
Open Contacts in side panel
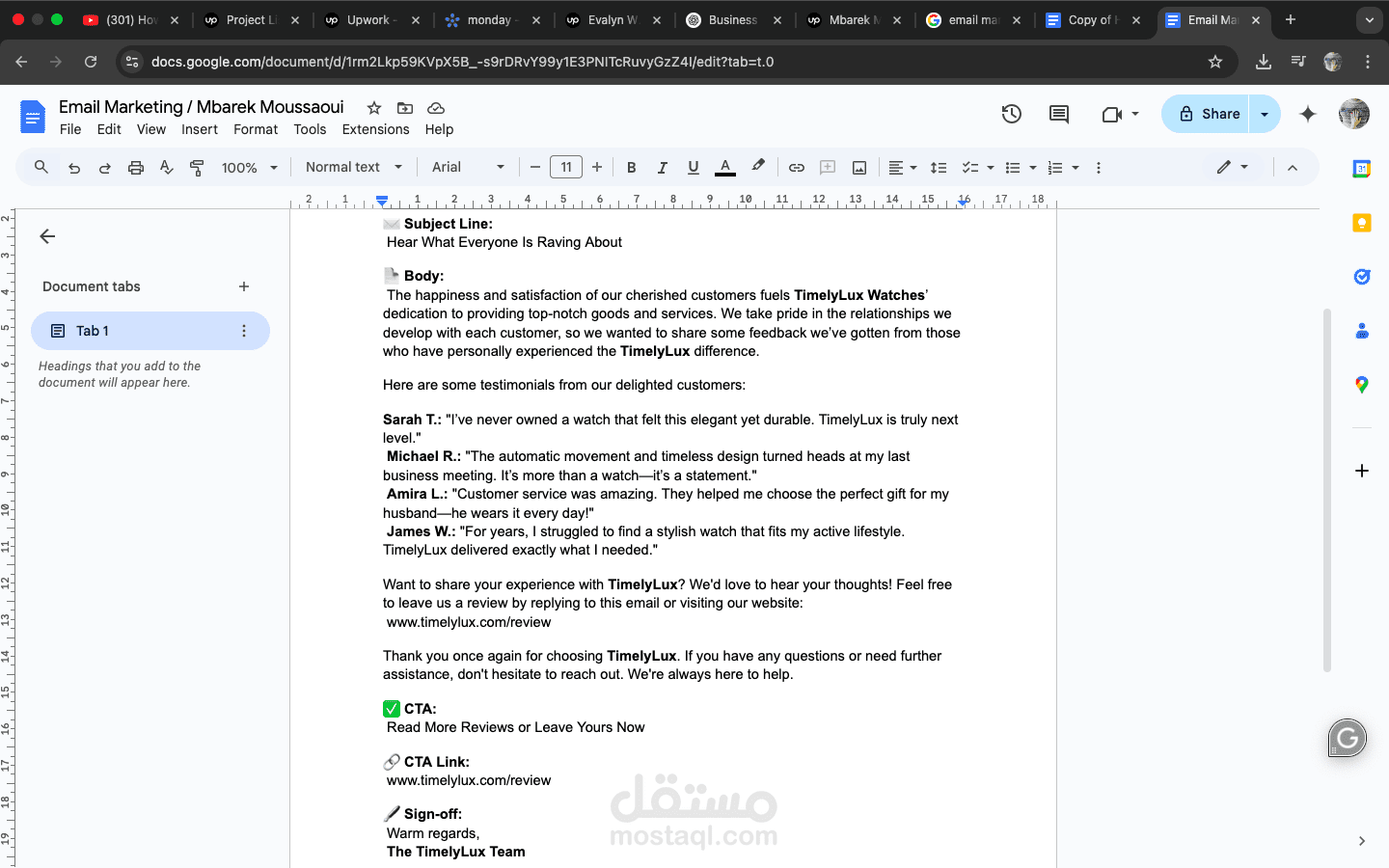pos(1362,331)
